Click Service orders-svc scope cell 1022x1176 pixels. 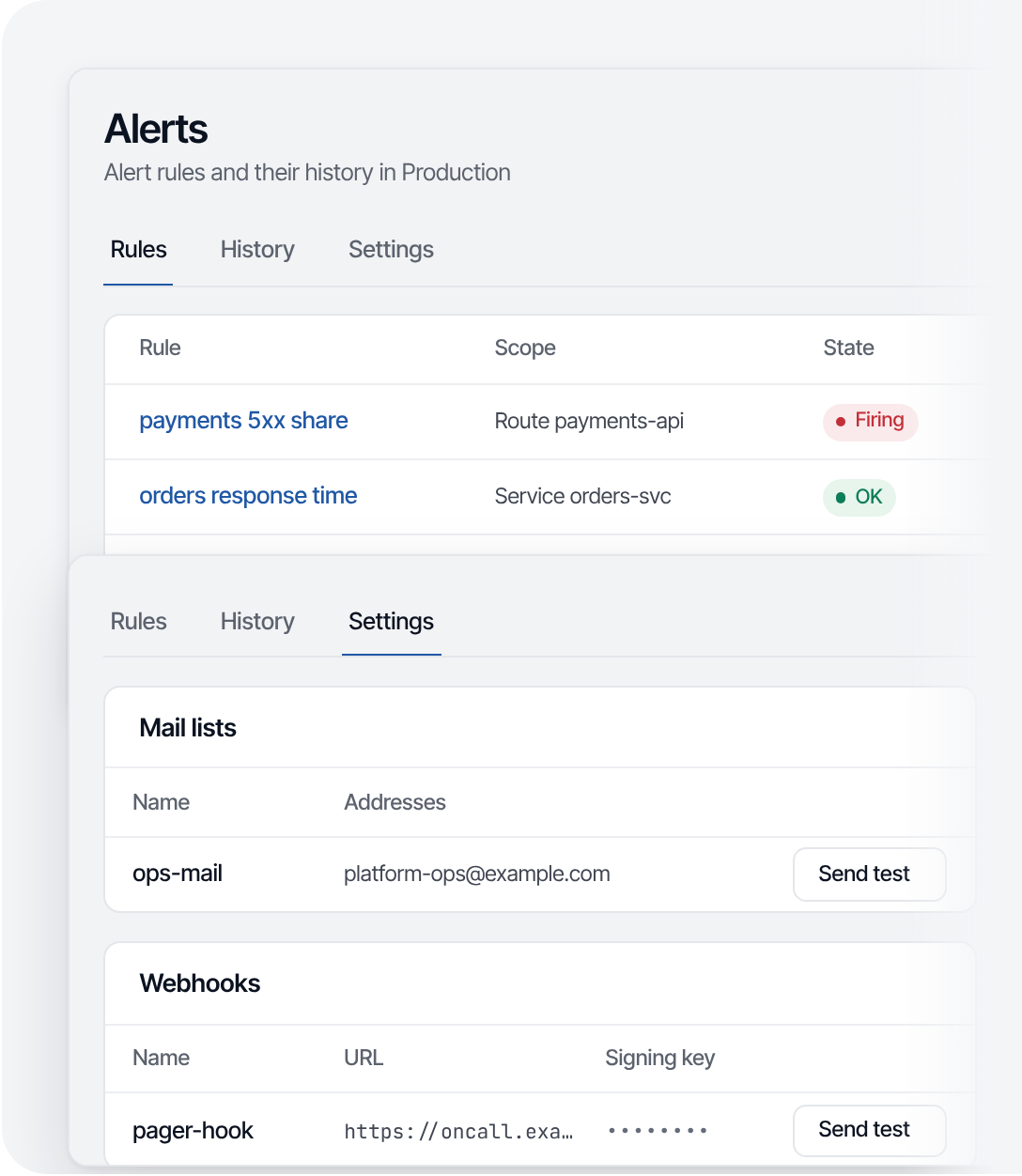(582, 496)
